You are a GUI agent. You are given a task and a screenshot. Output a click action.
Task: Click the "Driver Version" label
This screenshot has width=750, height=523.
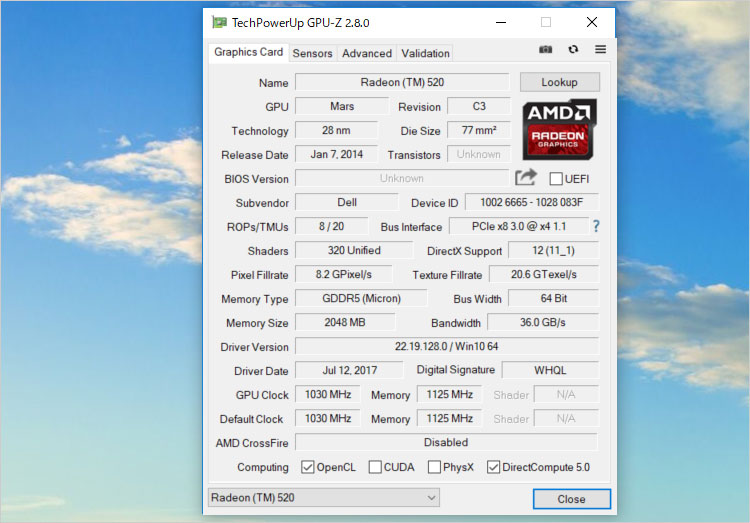pos(254,347)
